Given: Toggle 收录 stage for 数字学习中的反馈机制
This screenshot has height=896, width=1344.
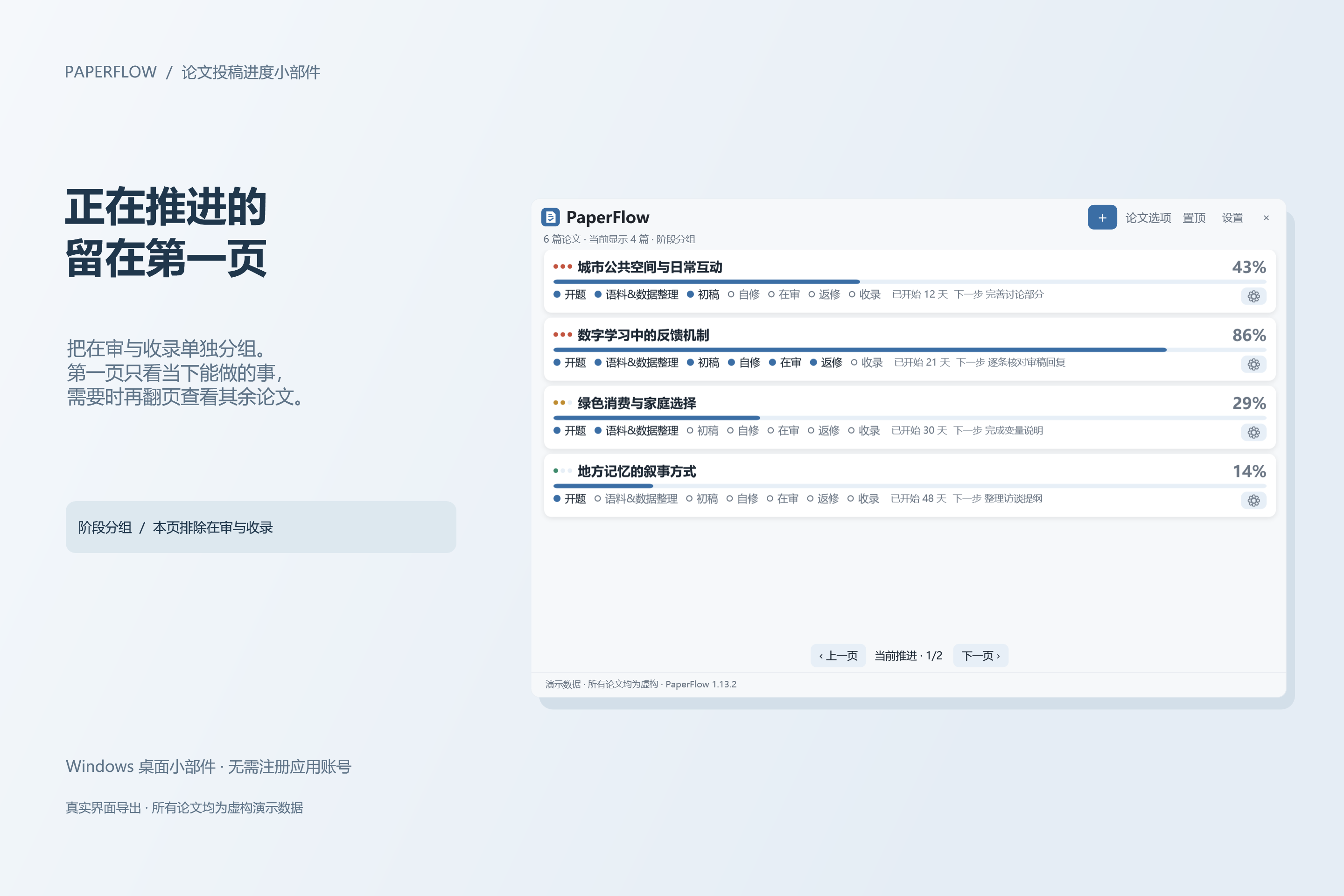Looking at the screenshot, I should (x=866, y=362).
